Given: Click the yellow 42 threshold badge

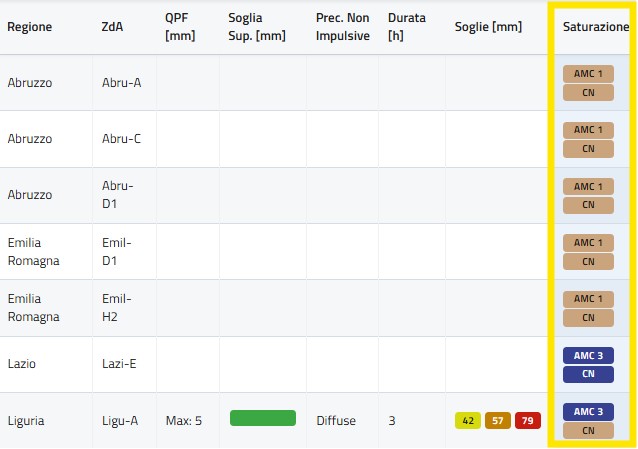Looking at the screenshot, I should coord(468,421).
